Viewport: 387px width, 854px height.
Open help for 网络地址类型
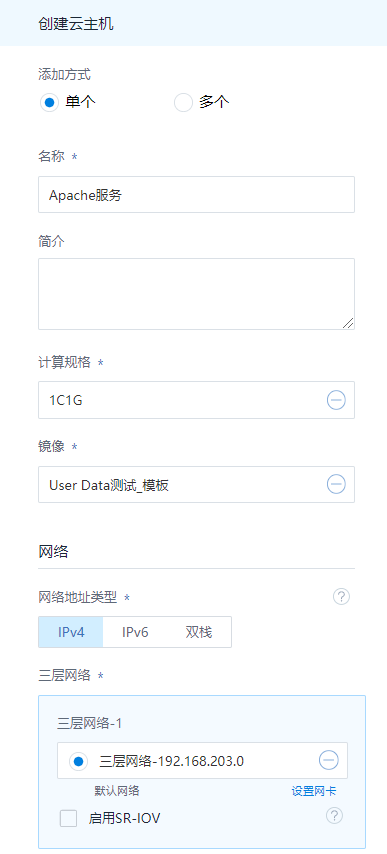[341, 597]
